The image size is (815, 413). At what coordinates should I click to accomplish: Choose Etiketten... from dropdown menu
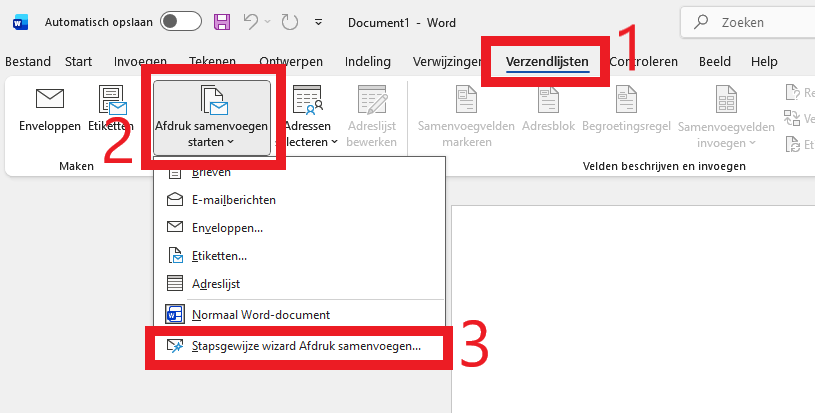[x=219, y=256]
